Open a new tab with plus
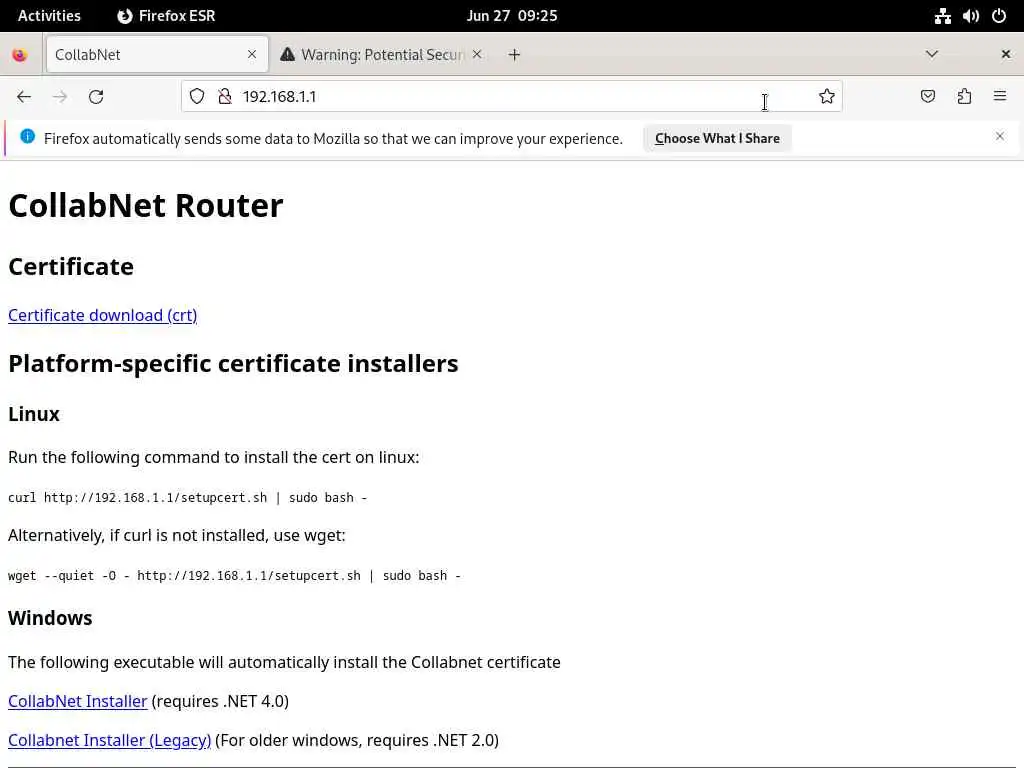The height and width of the screenshot is (768, 1024). (515, 55)
